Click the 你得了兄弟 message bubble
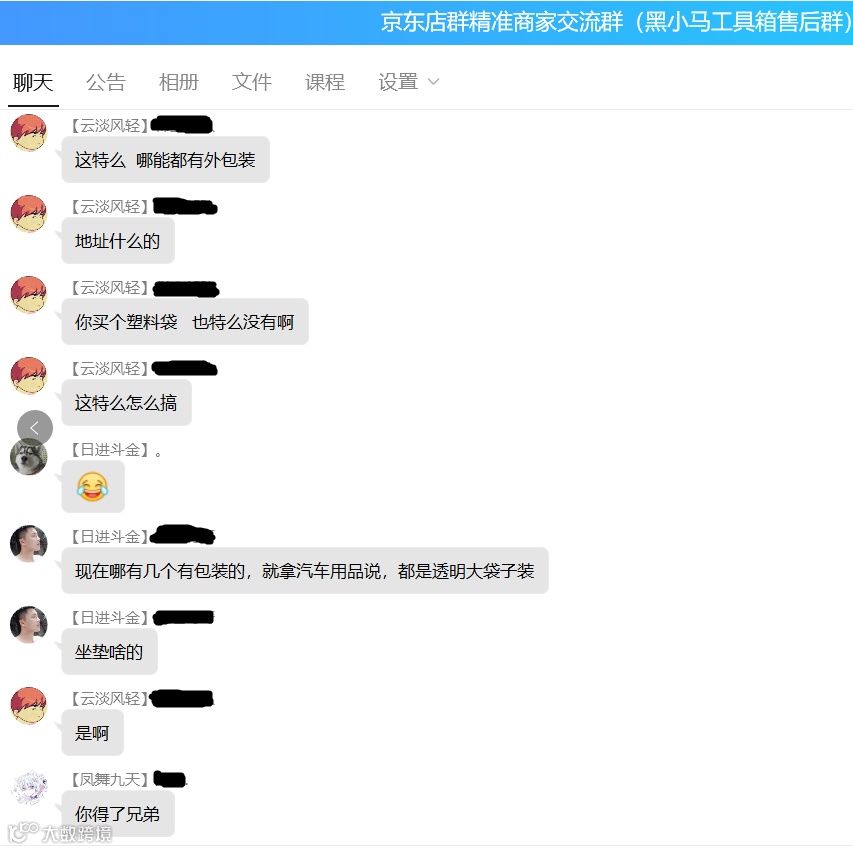Viewport: 853px width, 850px height. (118, 814)
